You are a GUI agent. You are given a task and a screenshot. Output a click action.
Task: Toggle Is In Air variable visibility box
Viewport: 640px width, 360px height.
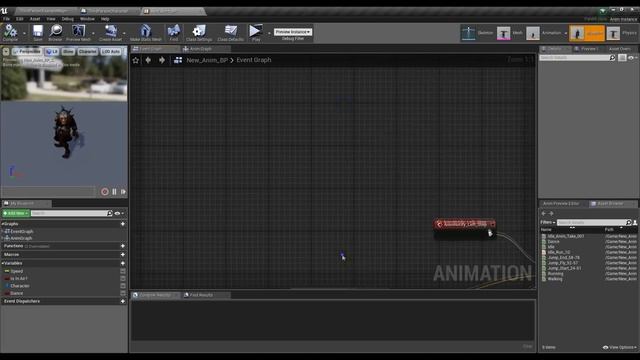click(122, 278)
